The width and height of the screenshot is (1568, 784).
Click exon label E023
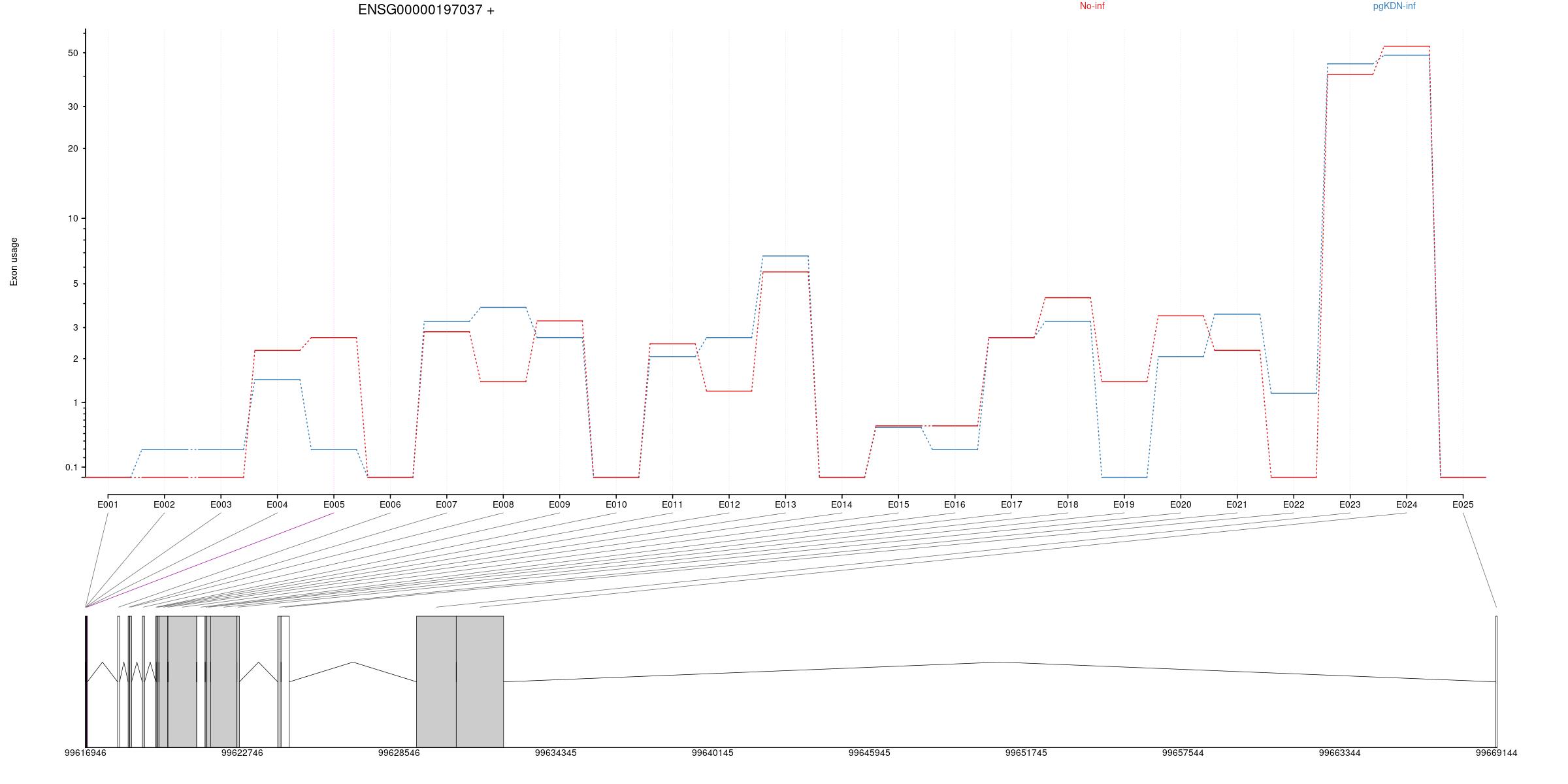click(x=1350, y=504)
